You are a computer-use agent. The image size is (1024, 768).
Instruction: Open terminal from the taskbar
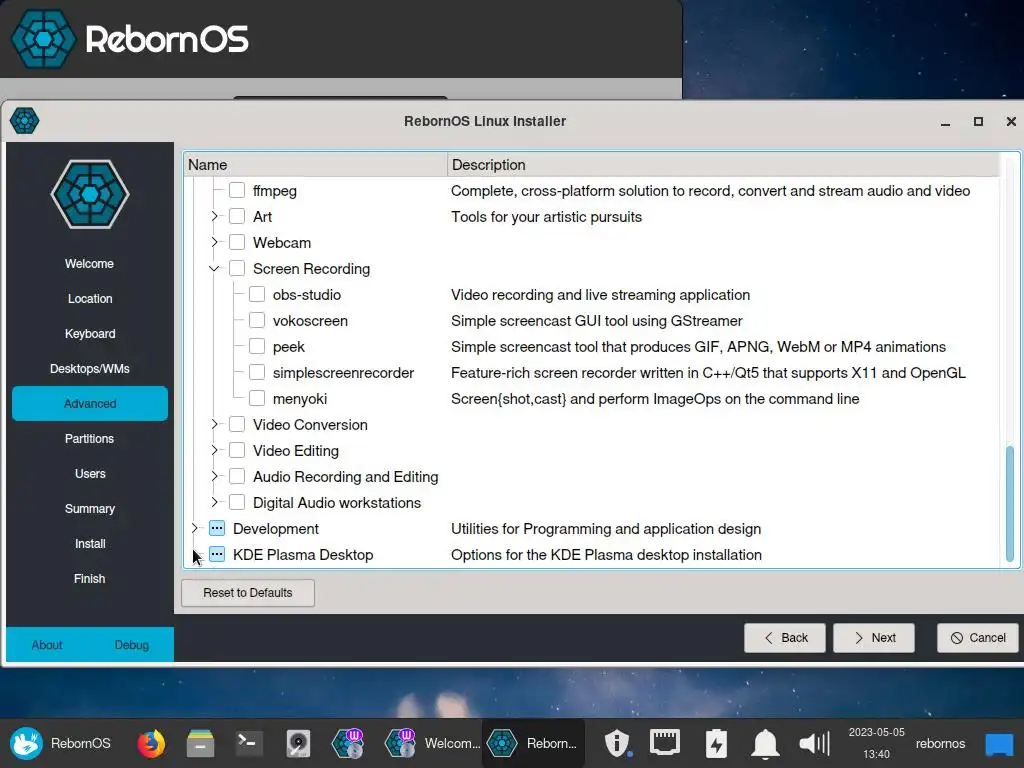coord(249,743)
